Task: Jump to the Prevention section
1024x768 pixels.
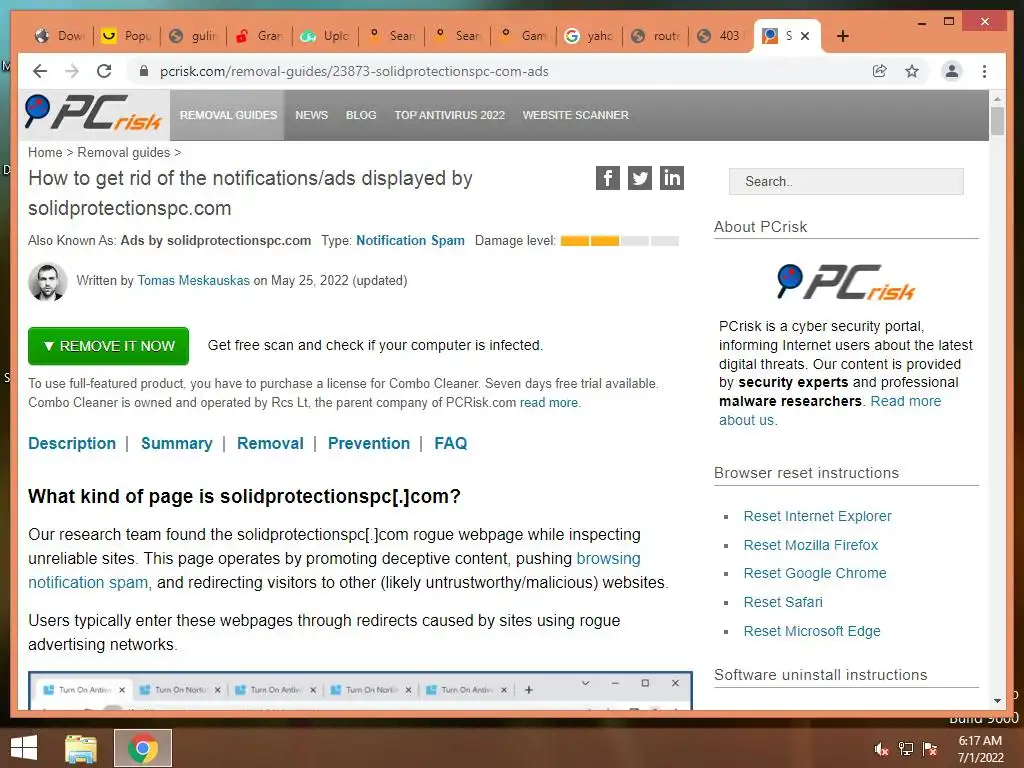Action: (369, 443)
